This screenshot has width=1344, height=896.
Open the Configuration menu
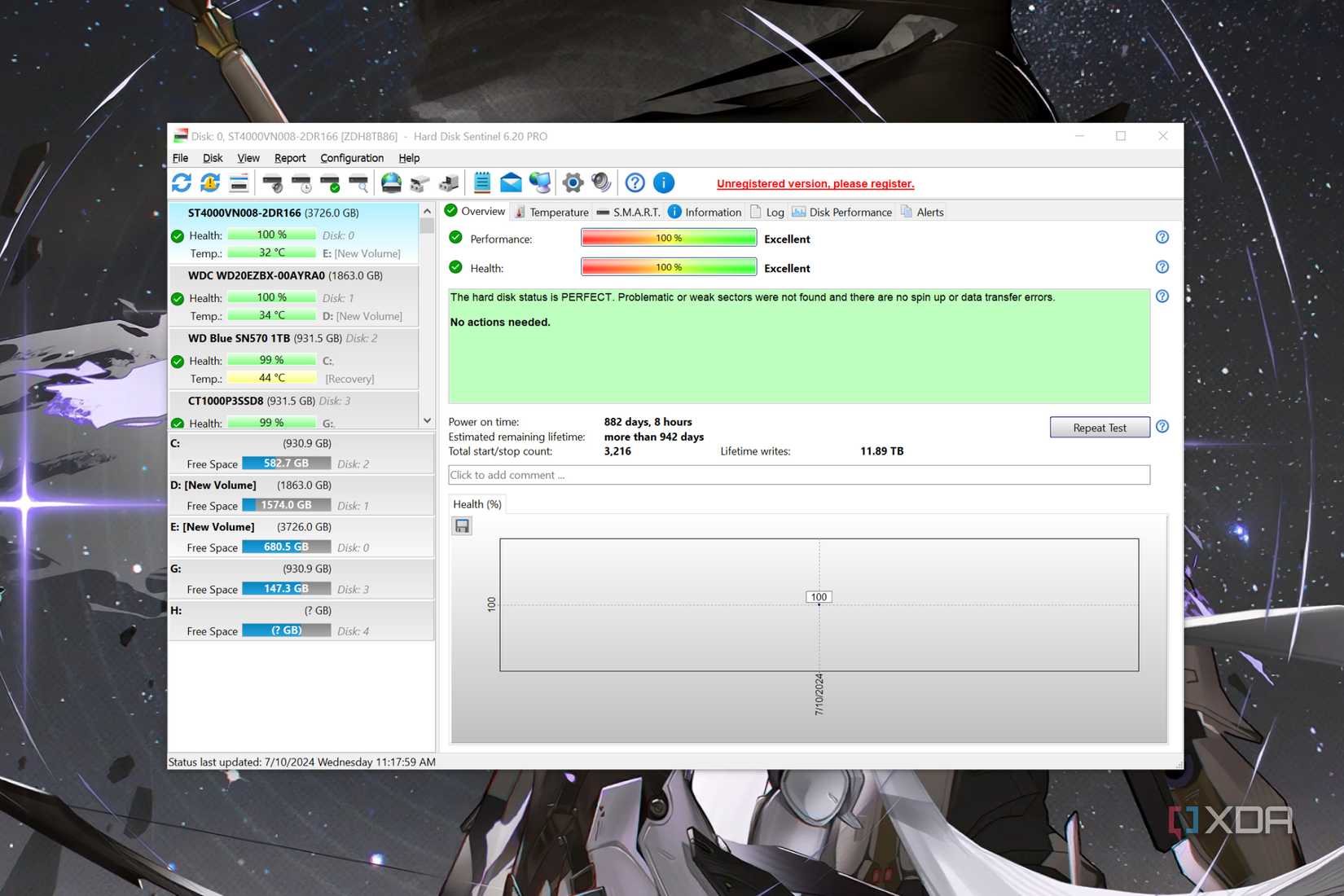coord(351,157)
